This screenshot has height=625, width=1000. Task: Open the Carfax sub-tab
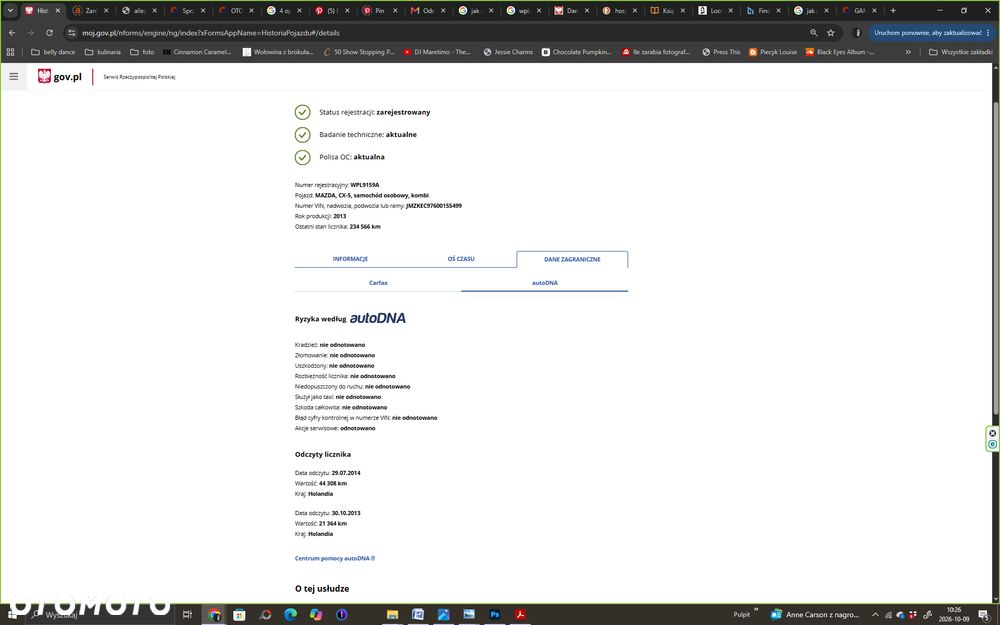point(378,283)
